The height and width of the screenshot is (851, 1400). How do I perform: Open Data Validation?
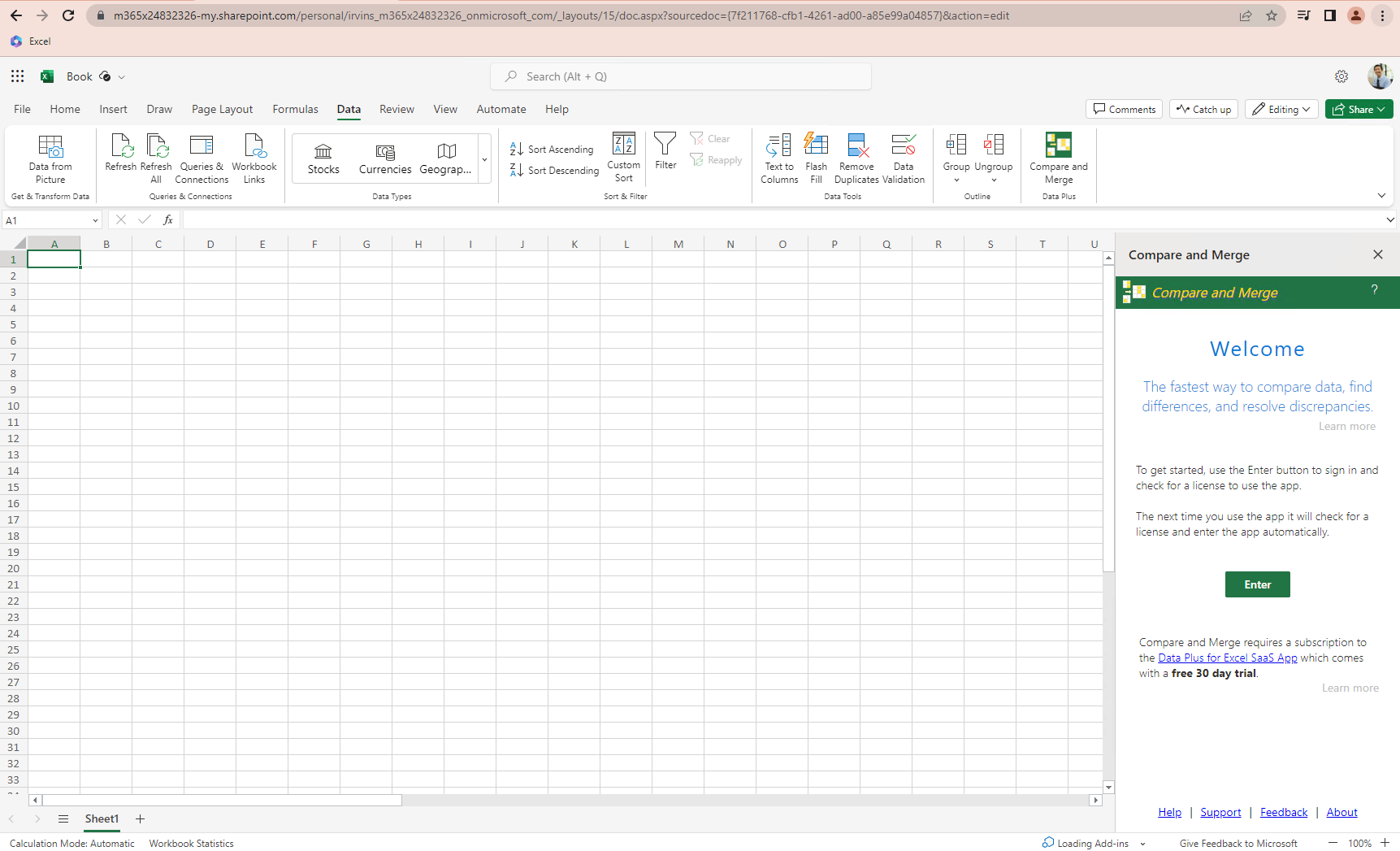904,159
